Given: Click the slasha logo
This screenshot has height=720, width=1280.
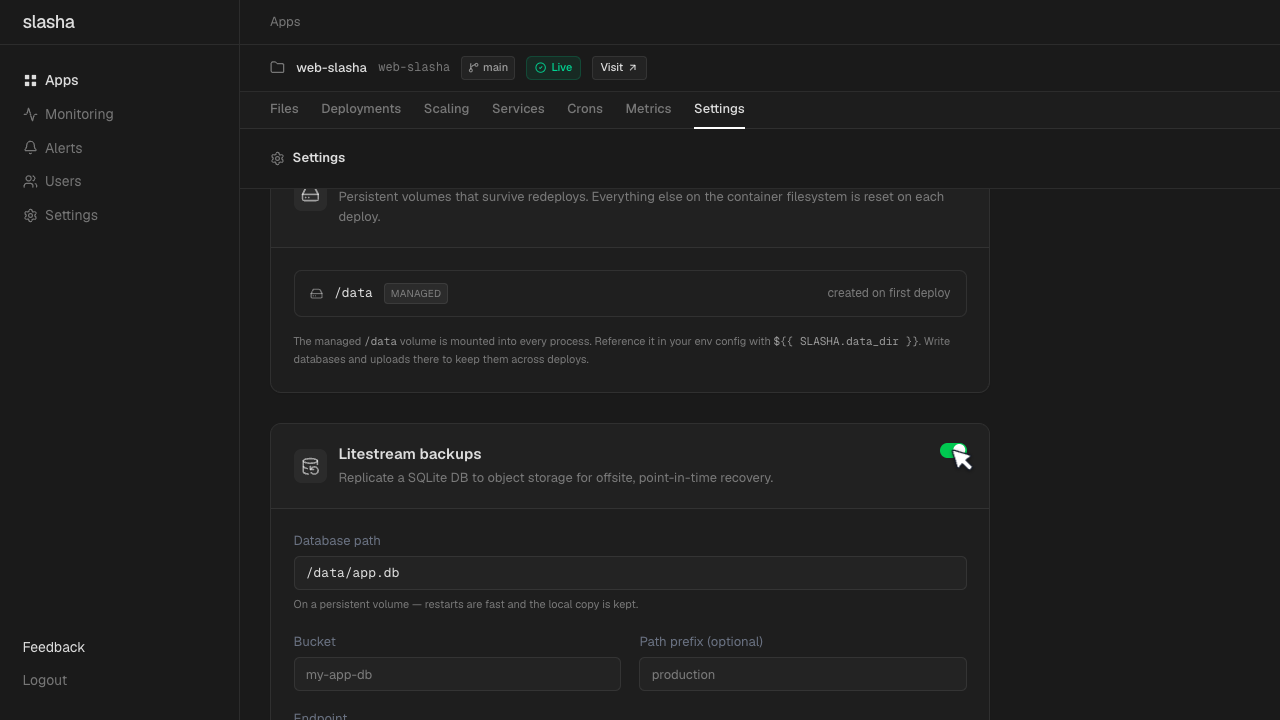Looking at the screenshot, I should (x=48, y=22).
